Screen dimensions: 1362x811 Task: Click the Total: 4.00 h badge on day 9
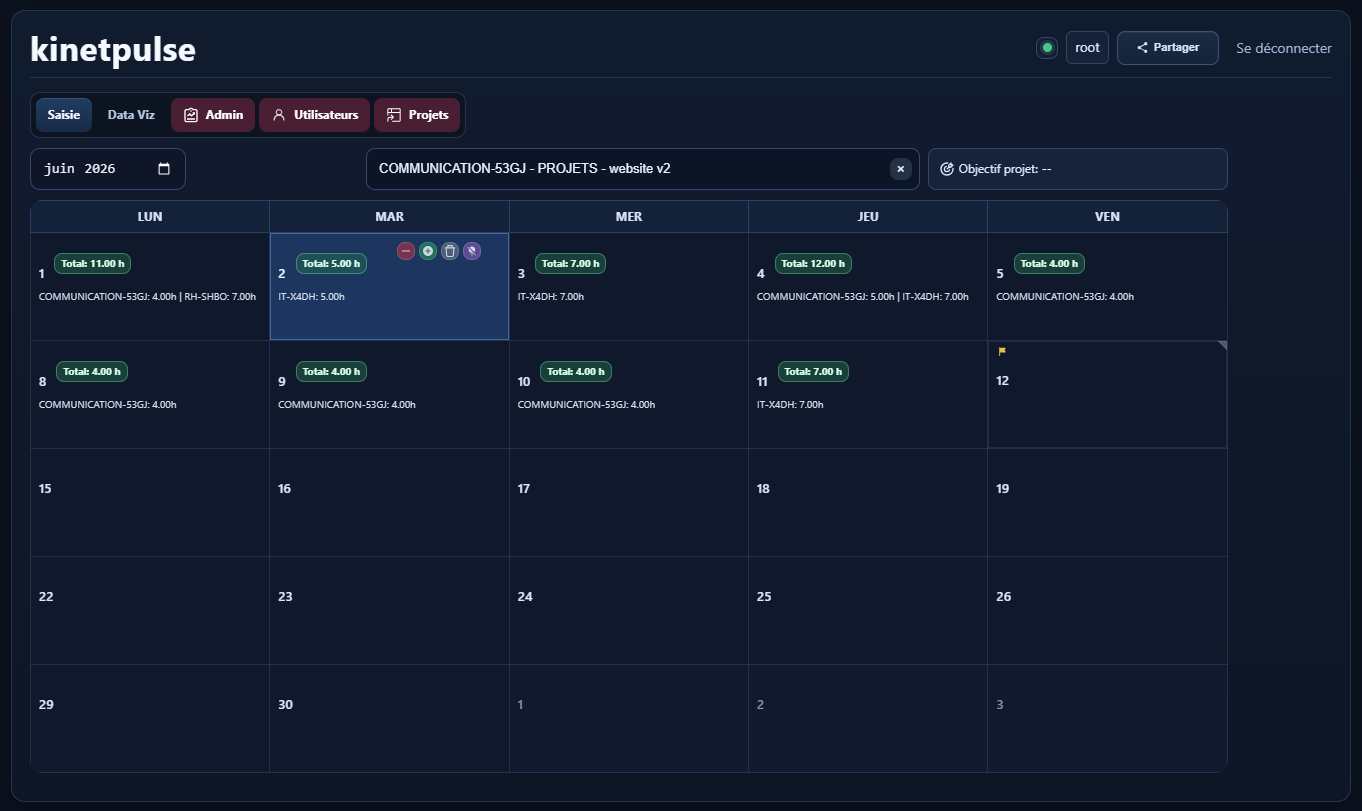point(331,371)
